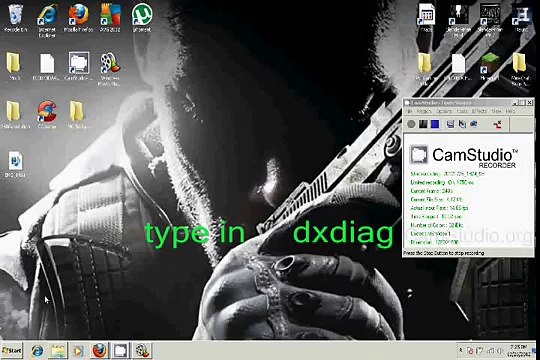Open the Help menu in CamStudio
Screen dimensions: 540x360
(x=510, y=111)
